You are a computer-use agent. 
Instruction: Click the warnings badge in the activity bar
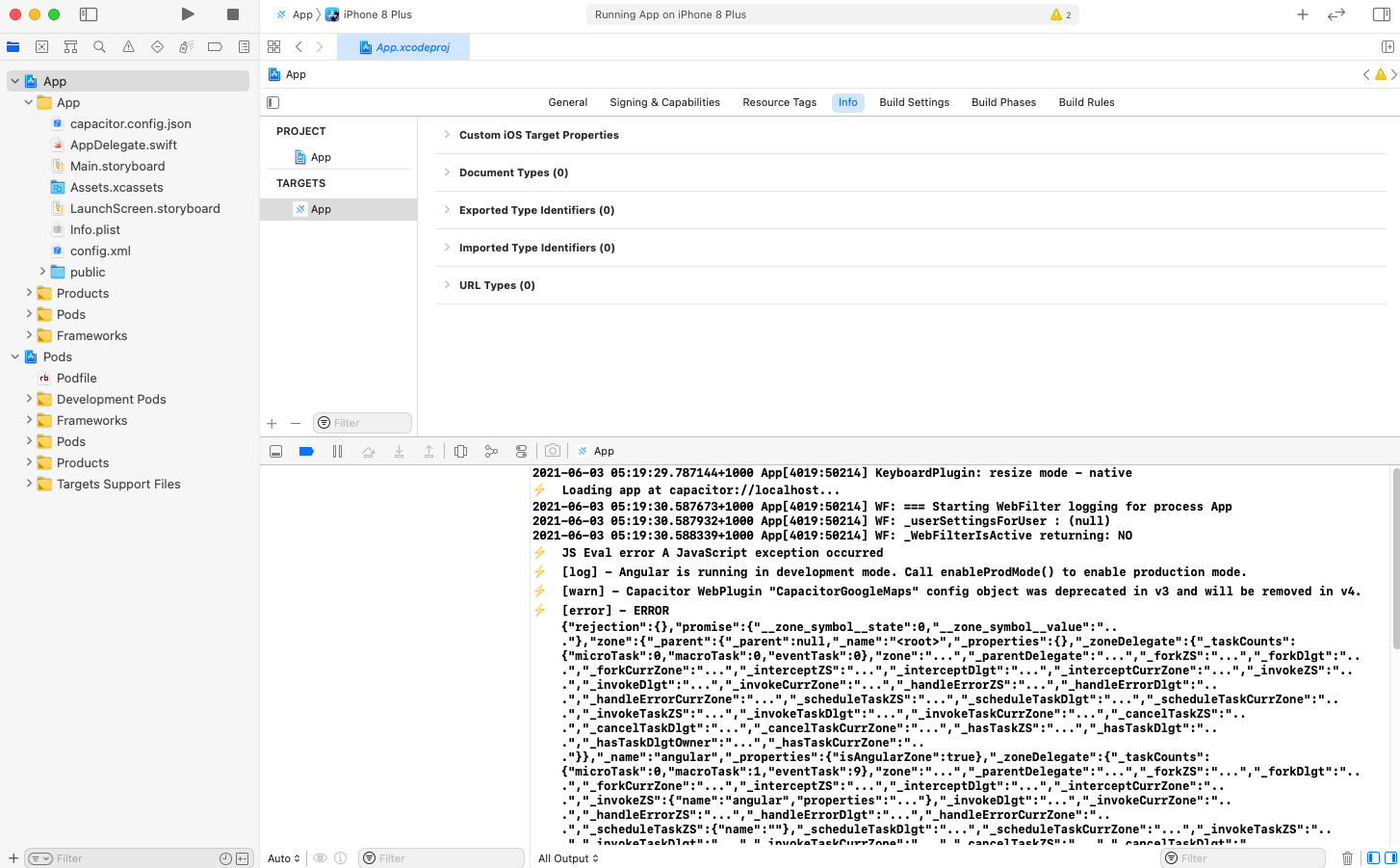[1061, 14]
